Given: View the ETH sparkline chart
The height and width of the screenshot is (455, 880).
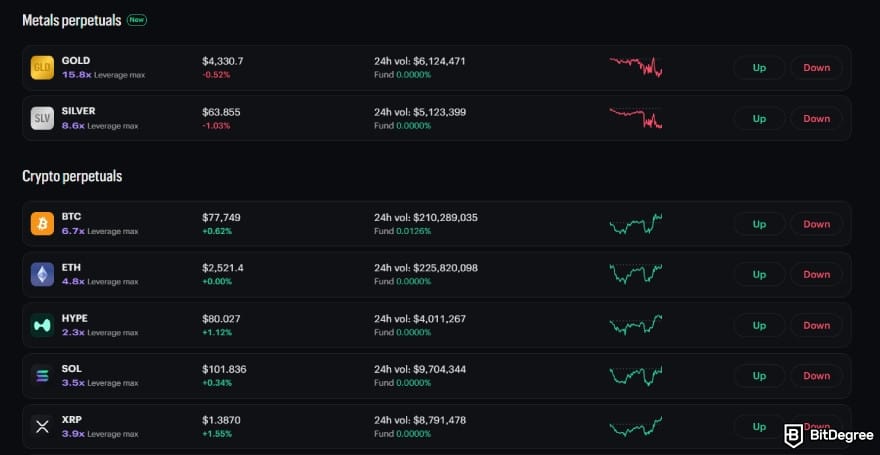Looking at the screenshot, I should [x=636, y=274].
